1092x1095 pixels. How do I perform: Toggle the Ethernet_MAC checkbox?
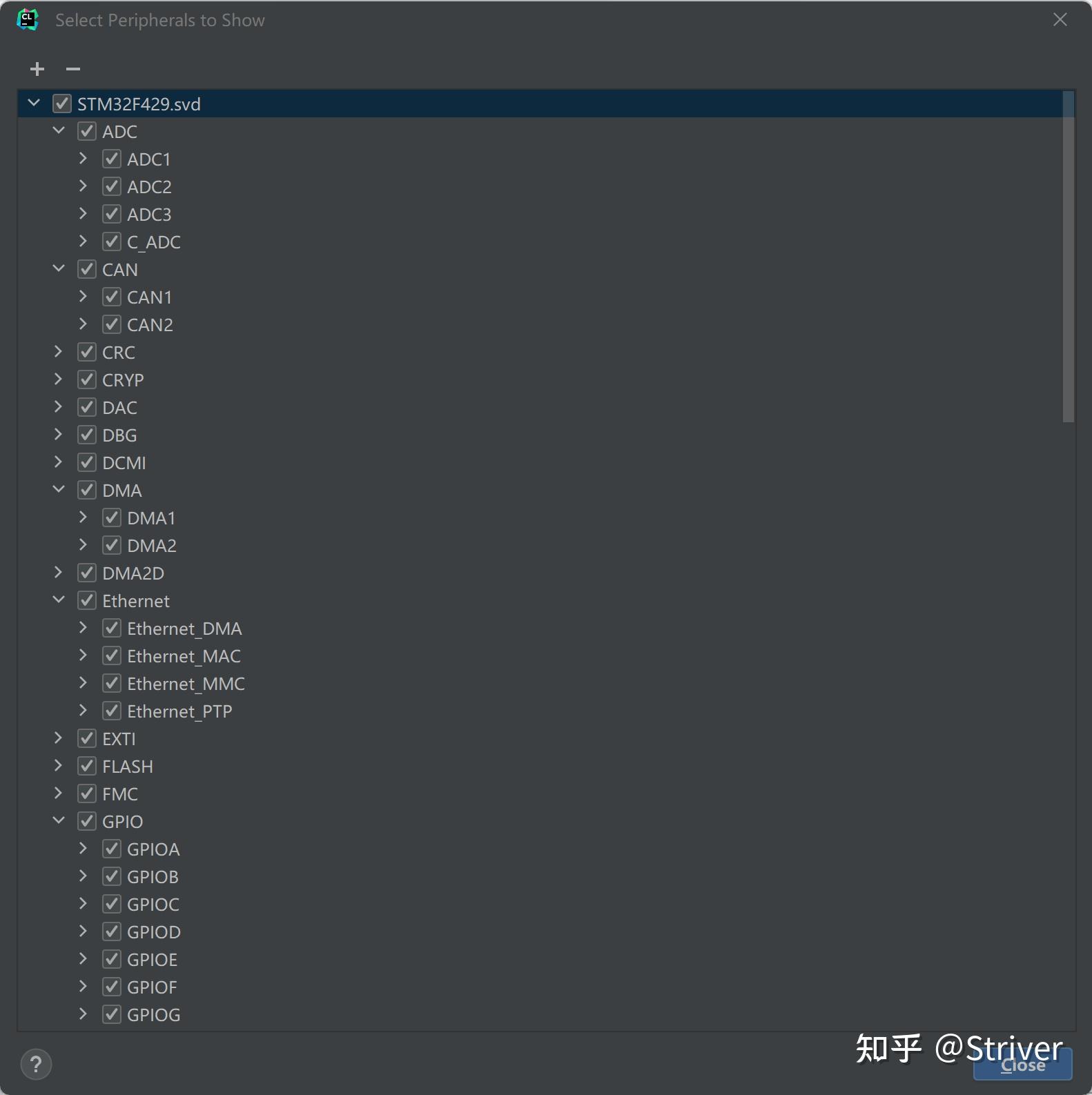(111, 655)
